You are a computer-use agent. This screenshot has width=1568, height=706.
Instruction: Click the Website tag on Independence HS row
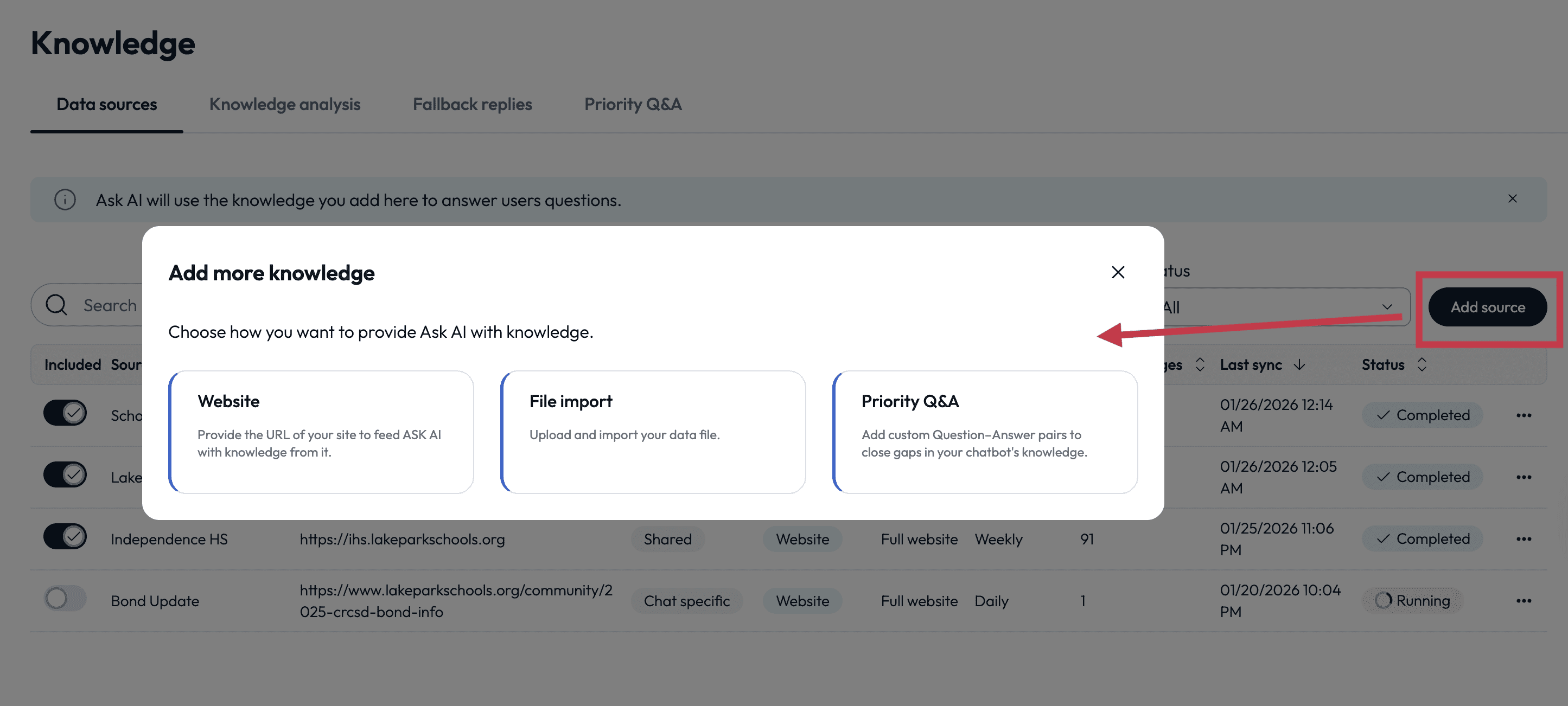[802, 540]
